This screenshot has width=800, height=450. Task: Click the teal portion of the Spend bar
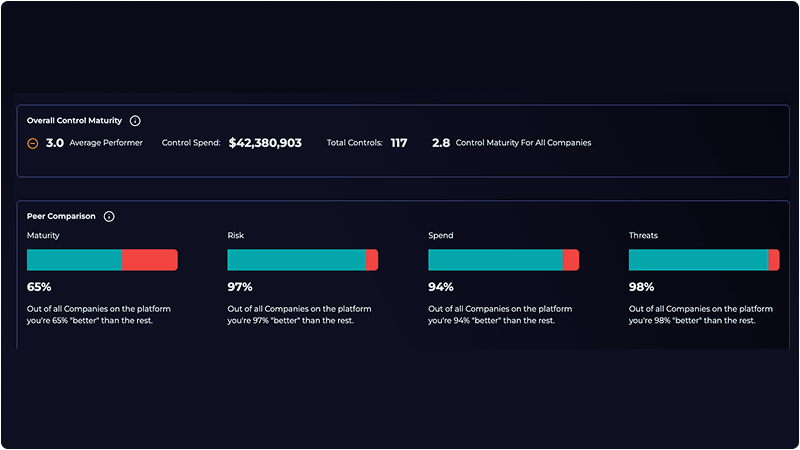[495, 260]
